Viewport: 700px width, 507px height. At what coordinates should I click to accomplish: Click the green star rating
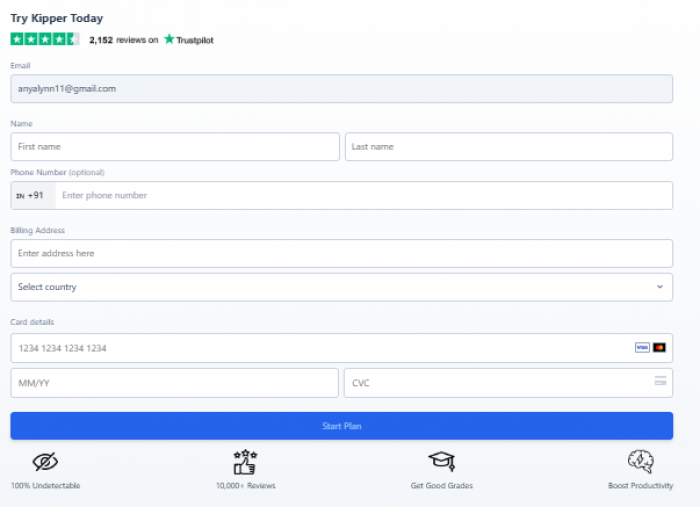click(x=45, y=39)
